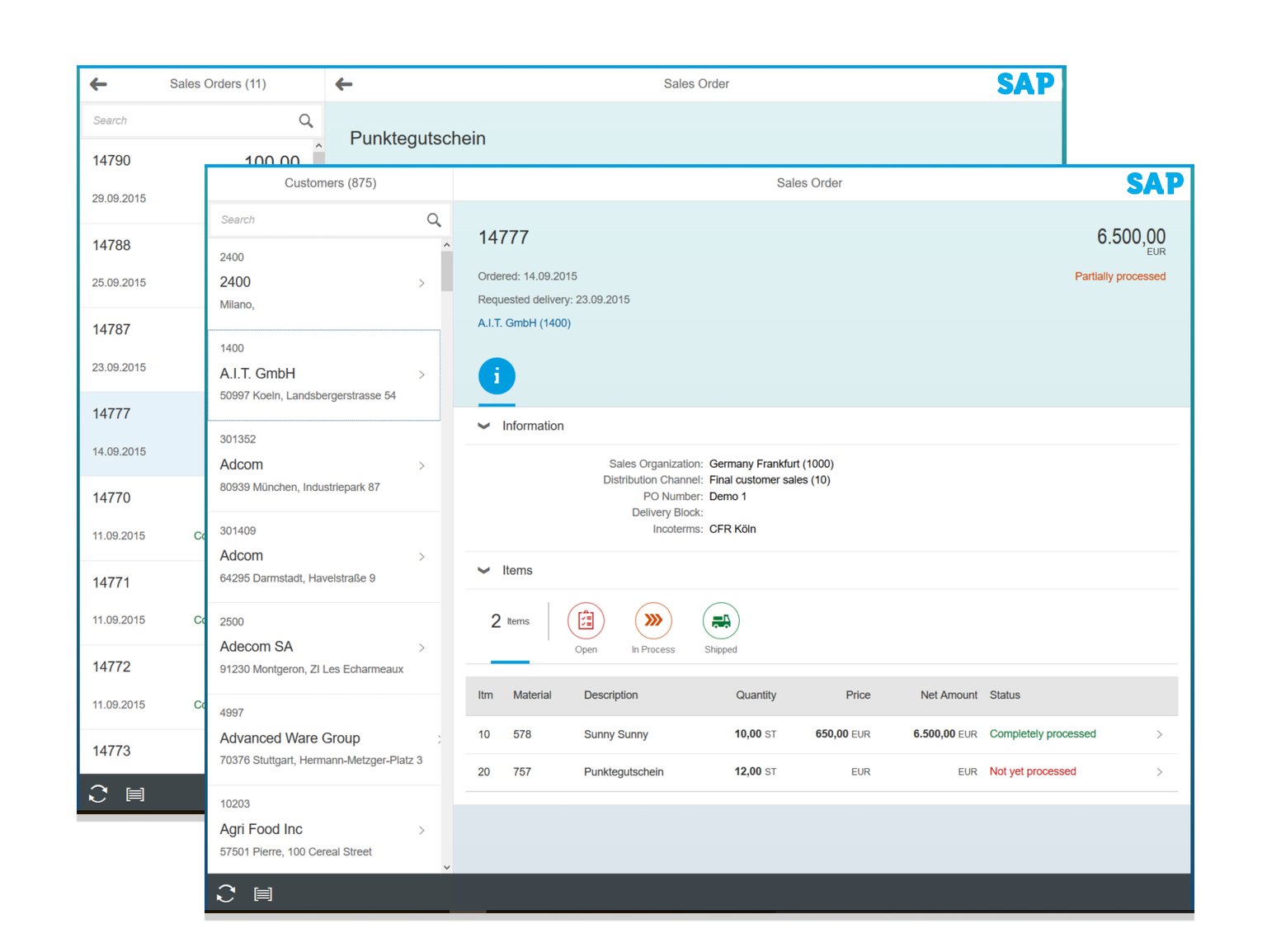
Task: Select sales order 14777 in list
Action: (142, 433)
